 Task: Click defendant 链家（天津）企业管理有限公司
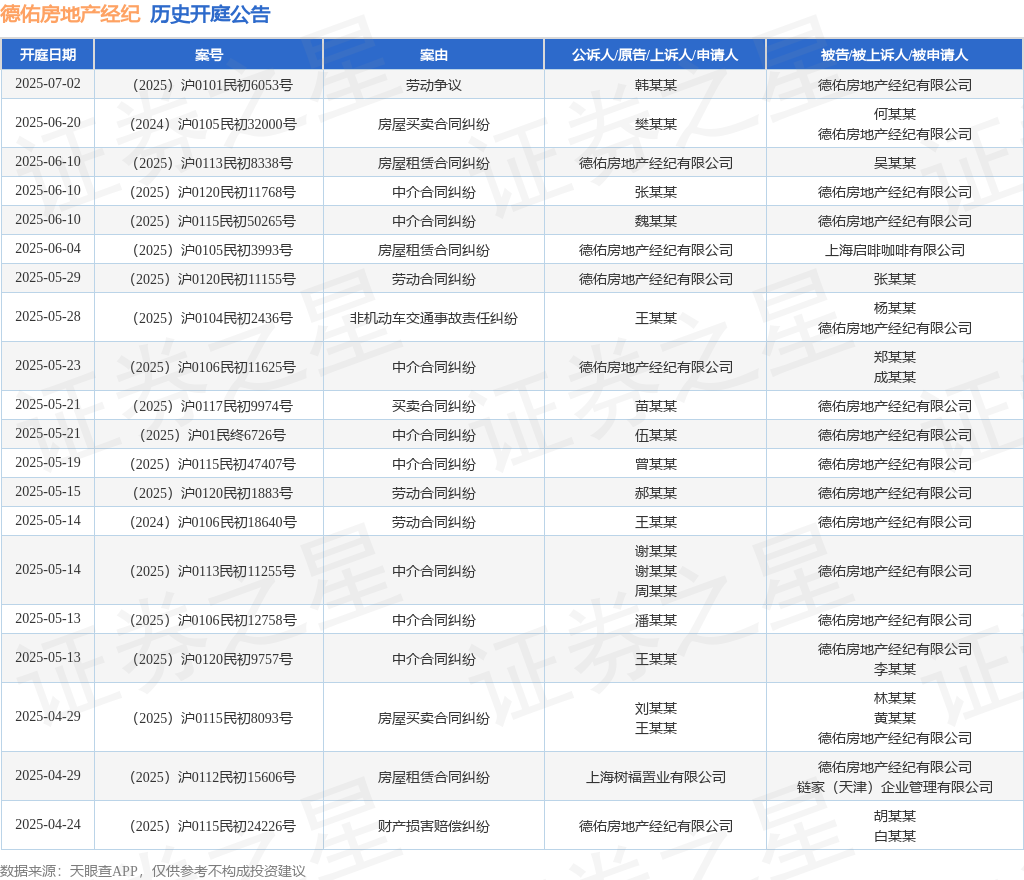(895, 788)
